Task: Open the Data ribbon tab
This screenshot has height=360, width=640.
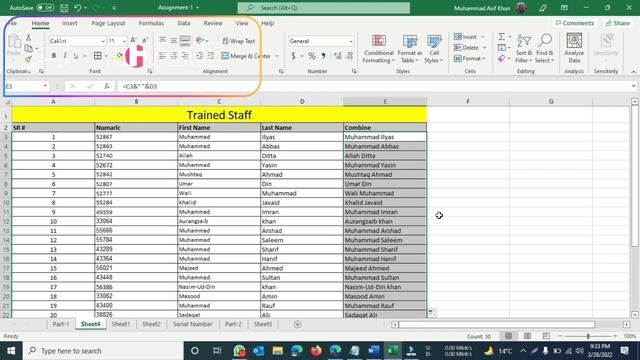Action: coord(184,23)
